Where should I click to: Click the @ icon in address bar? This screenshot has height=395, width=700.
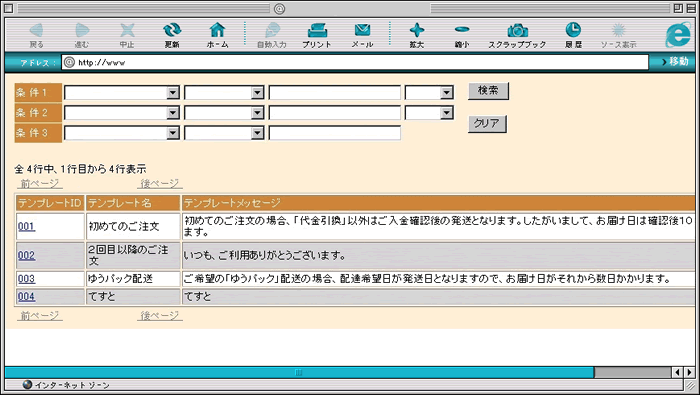click(x=69, y=62)
